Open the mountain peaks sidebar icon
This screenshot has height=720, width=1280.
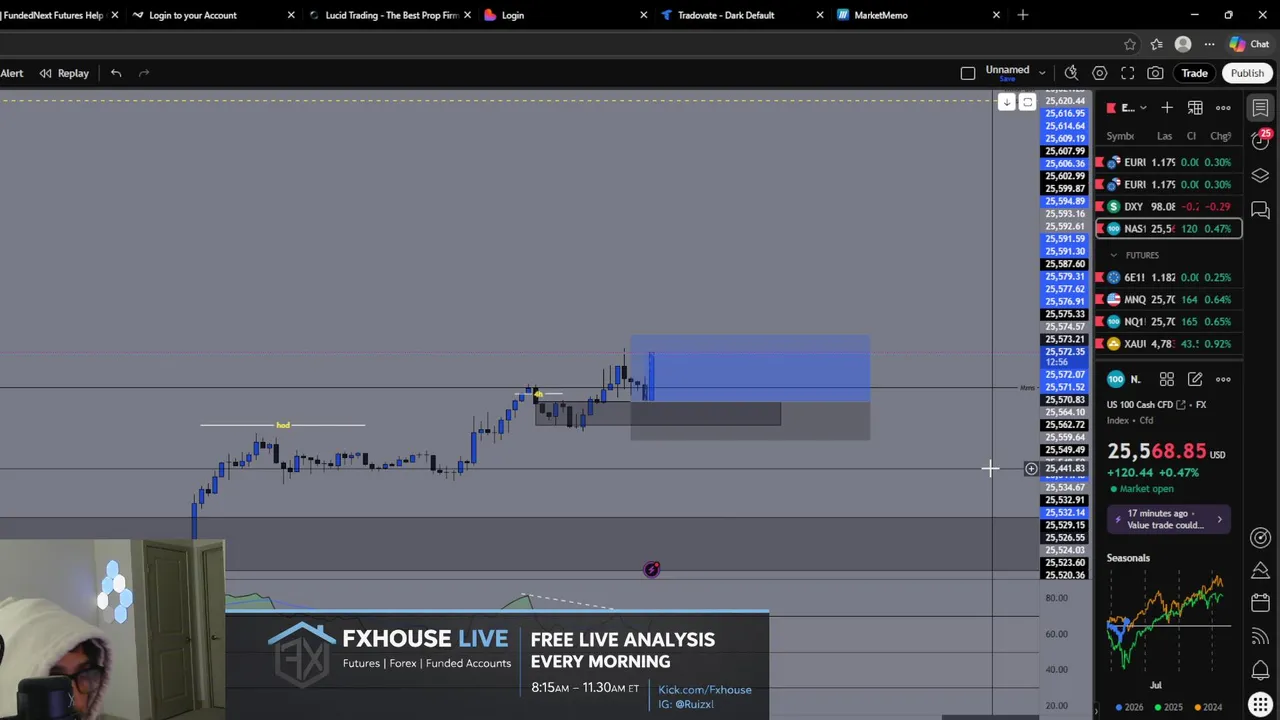(1260, 570)
